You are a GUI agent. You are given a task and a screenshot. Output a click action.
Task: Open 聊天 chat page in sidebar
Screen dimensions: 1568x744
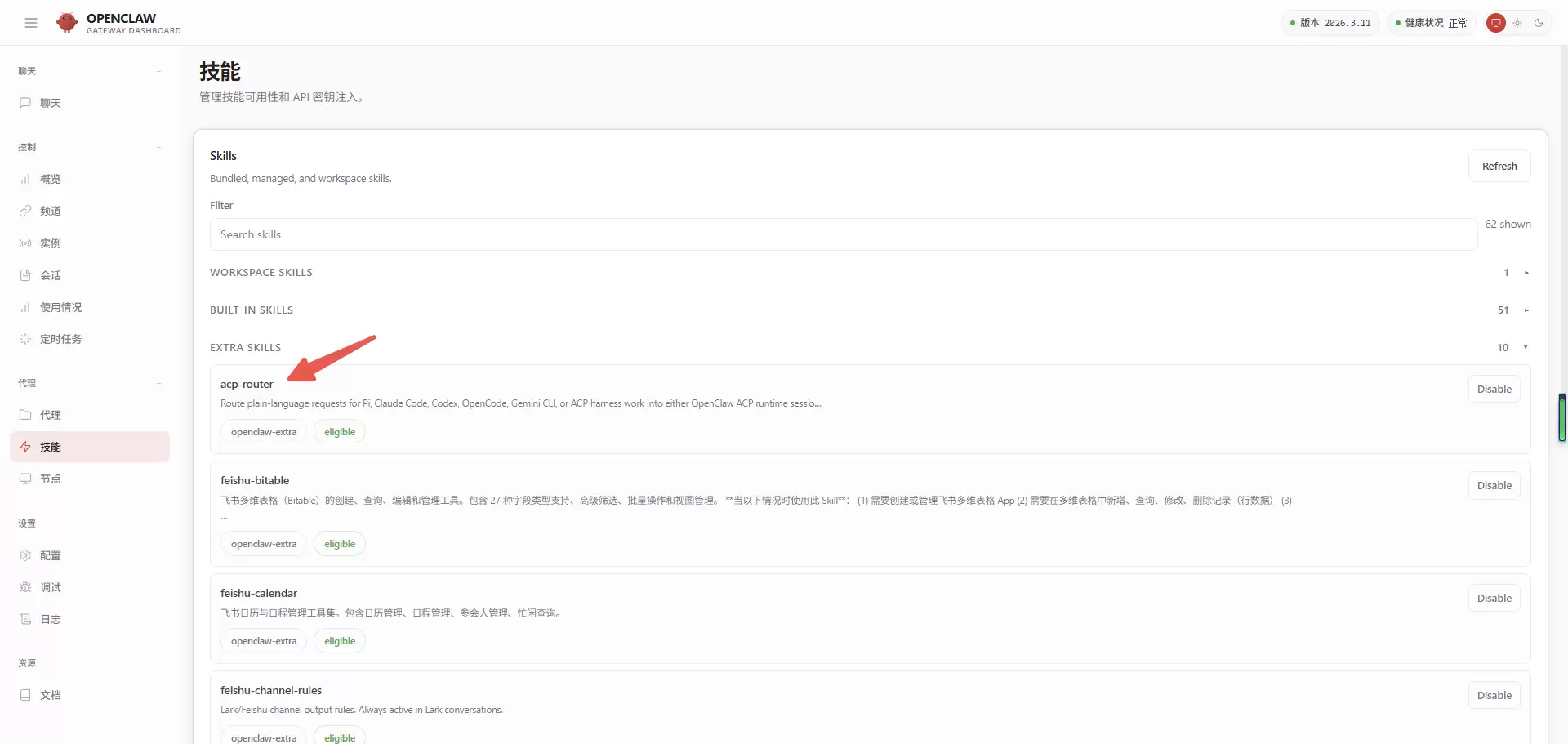(x=51, y=103)
